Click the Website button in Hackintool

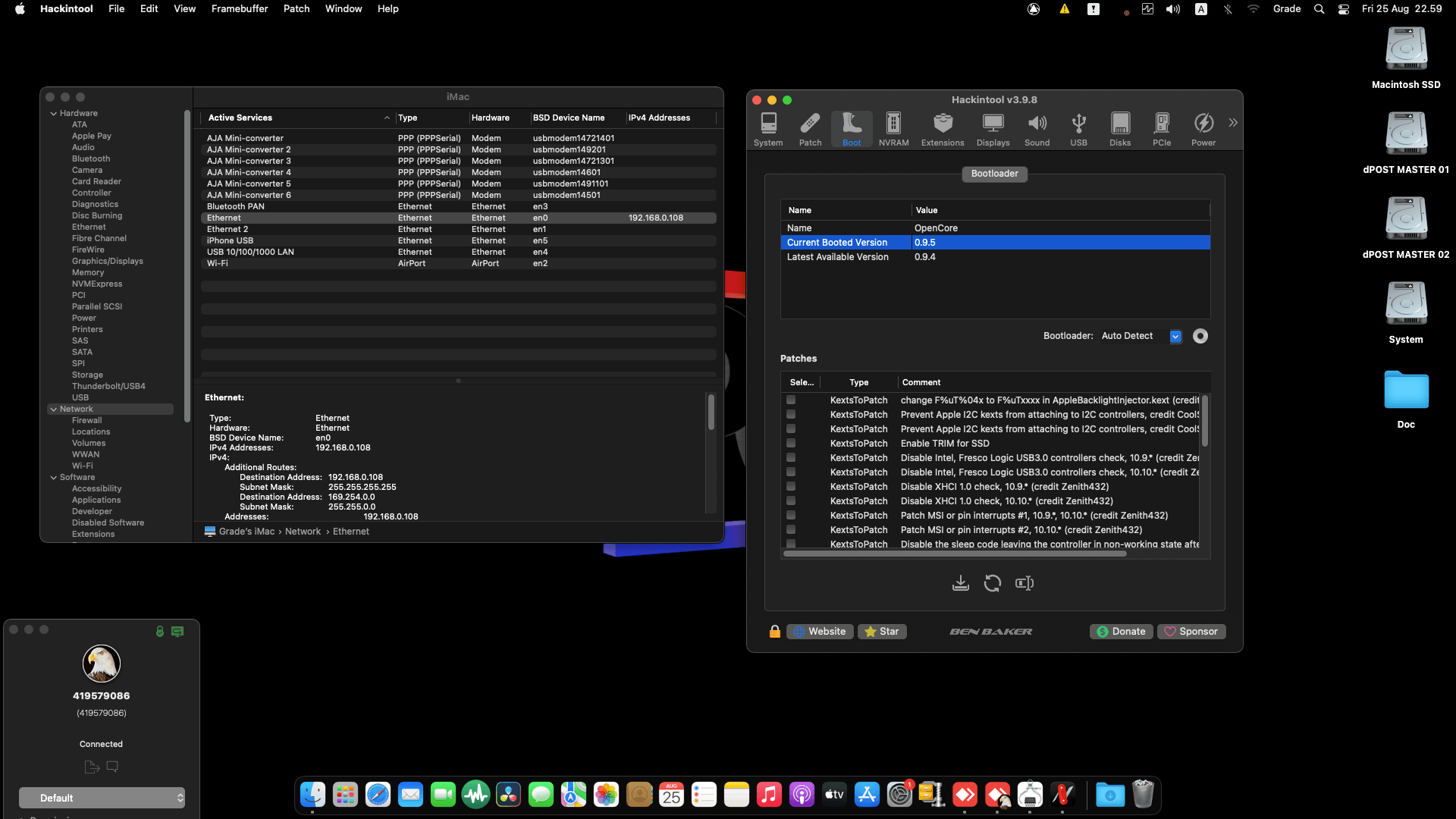(821, 632)
